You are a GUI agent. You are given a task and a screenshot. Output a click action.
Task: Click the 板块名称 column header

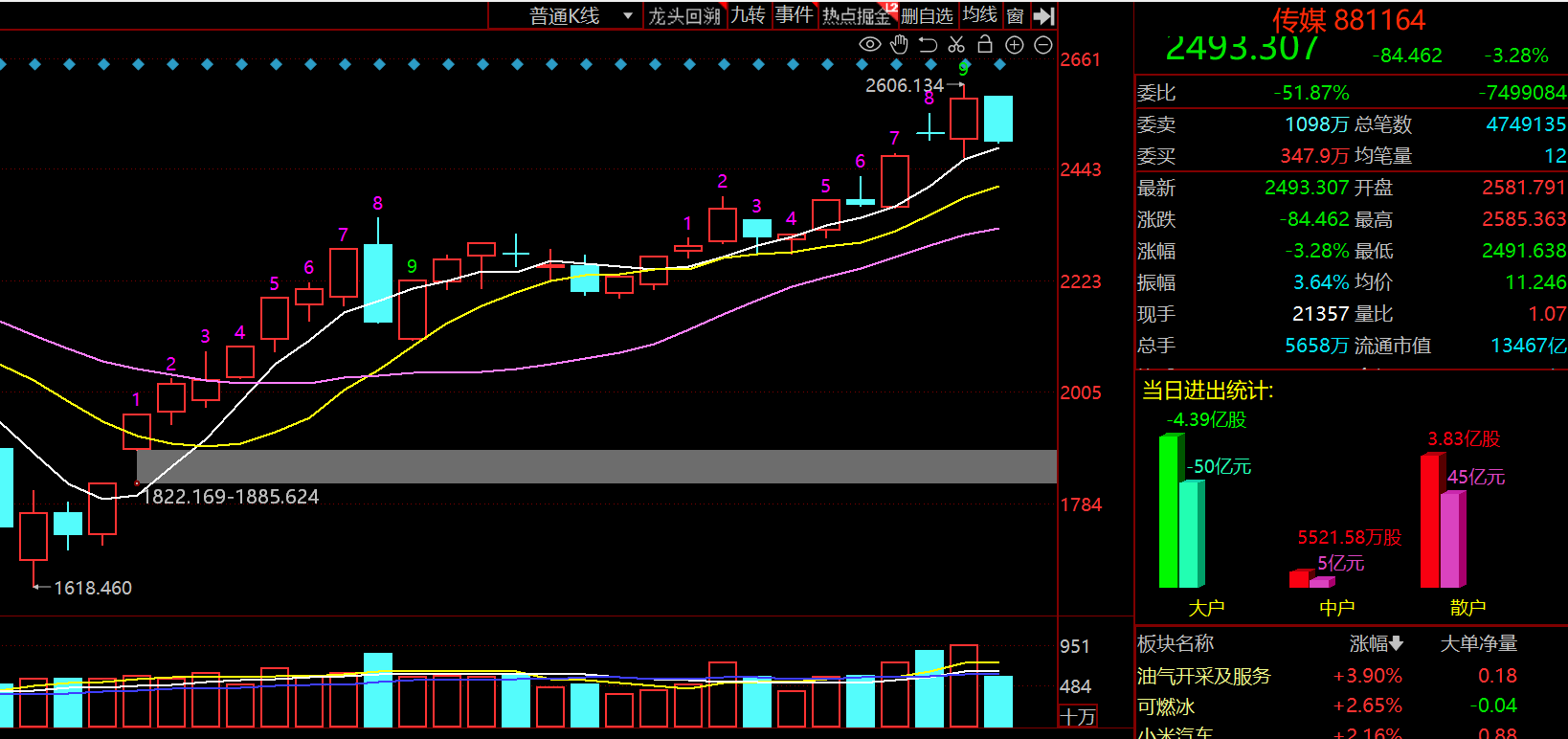click(x=1176, y=643)
